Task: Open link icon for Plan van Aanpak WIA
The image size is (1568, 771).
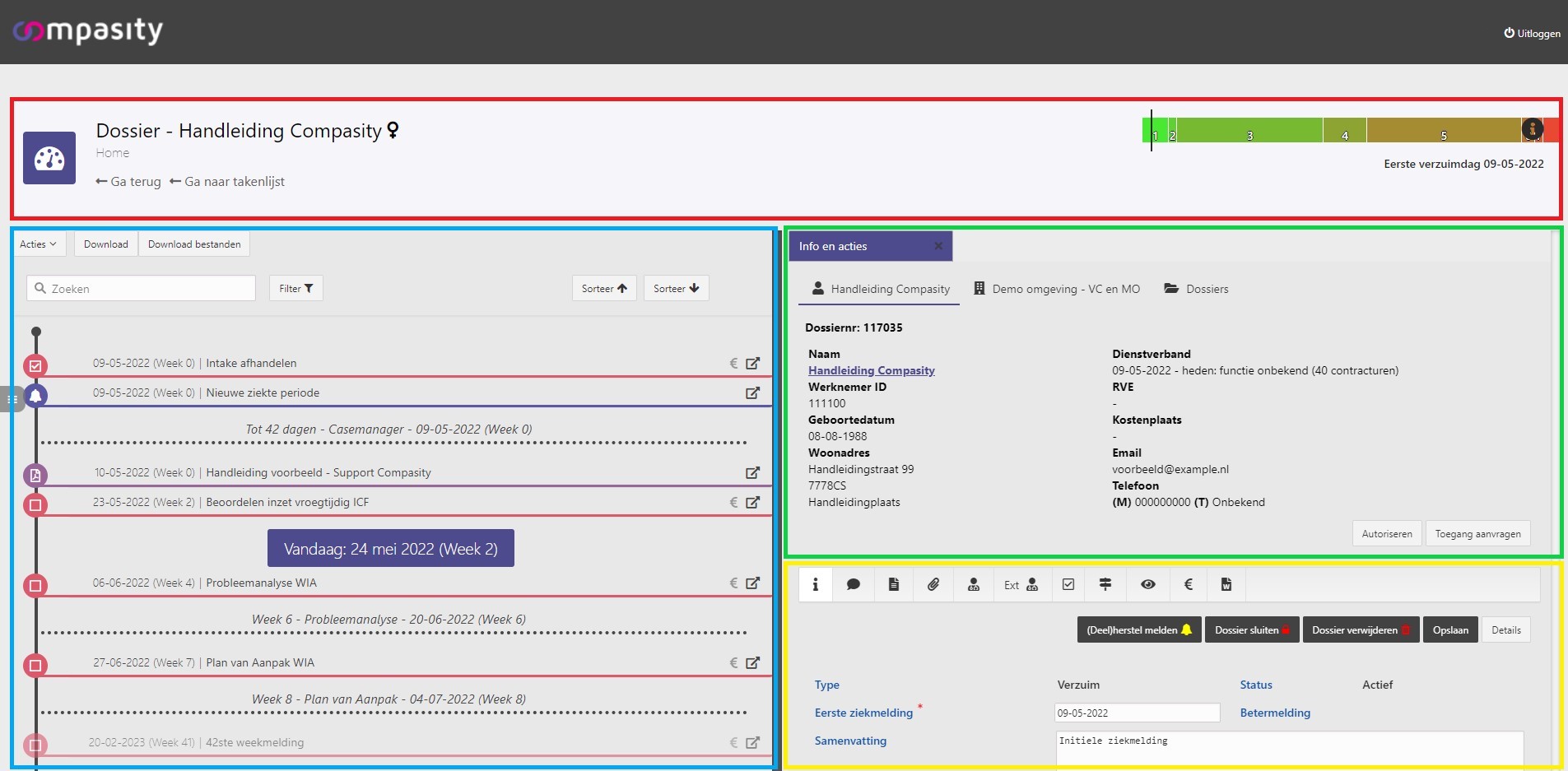Action: tap(752, 662)
